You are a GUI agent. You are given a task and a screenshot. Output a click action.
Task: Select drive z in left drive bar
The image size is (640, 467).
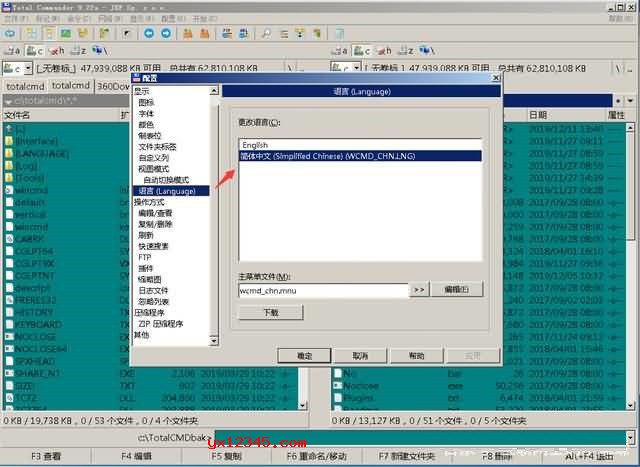click(x=78, y=51)
